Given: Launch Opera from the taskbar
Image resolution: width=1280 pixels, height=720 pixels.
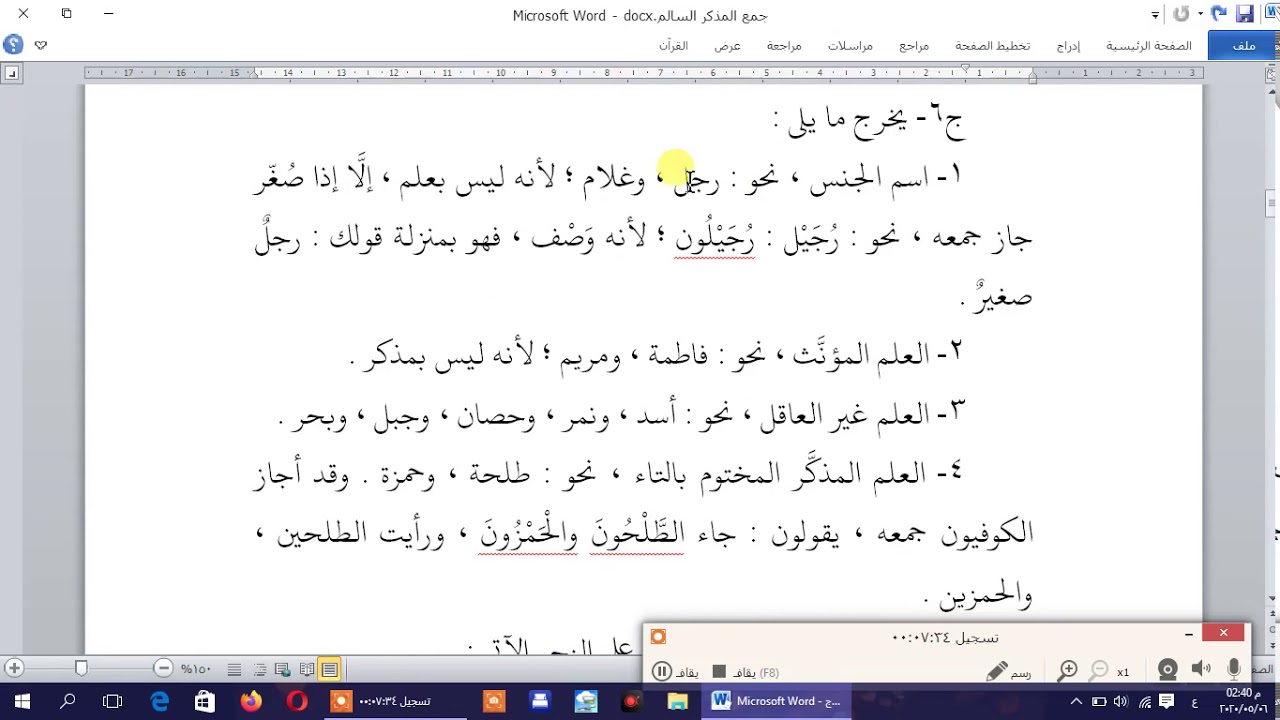Looking at the screenshot, I should [296, 702].
